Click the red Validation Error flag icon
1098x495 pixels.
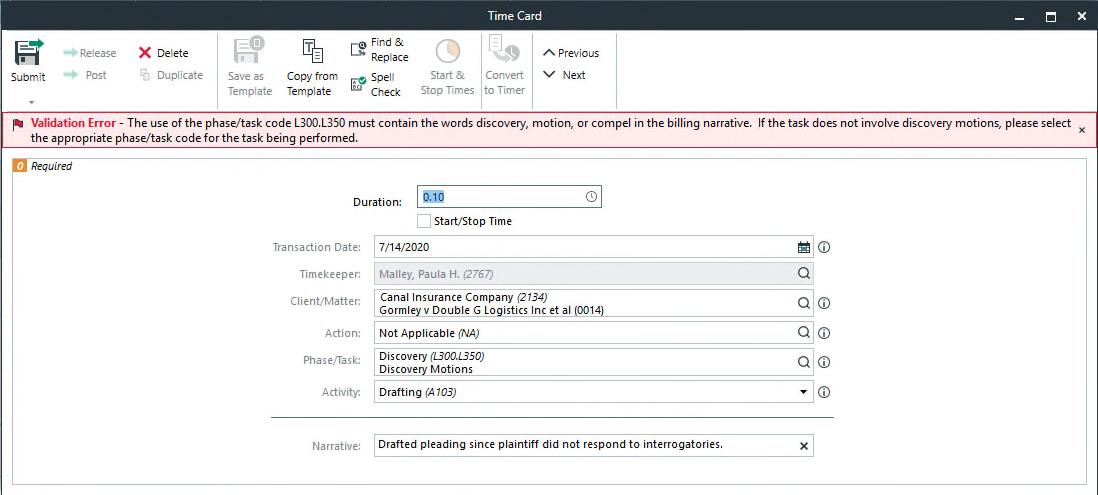pos(18,123)
